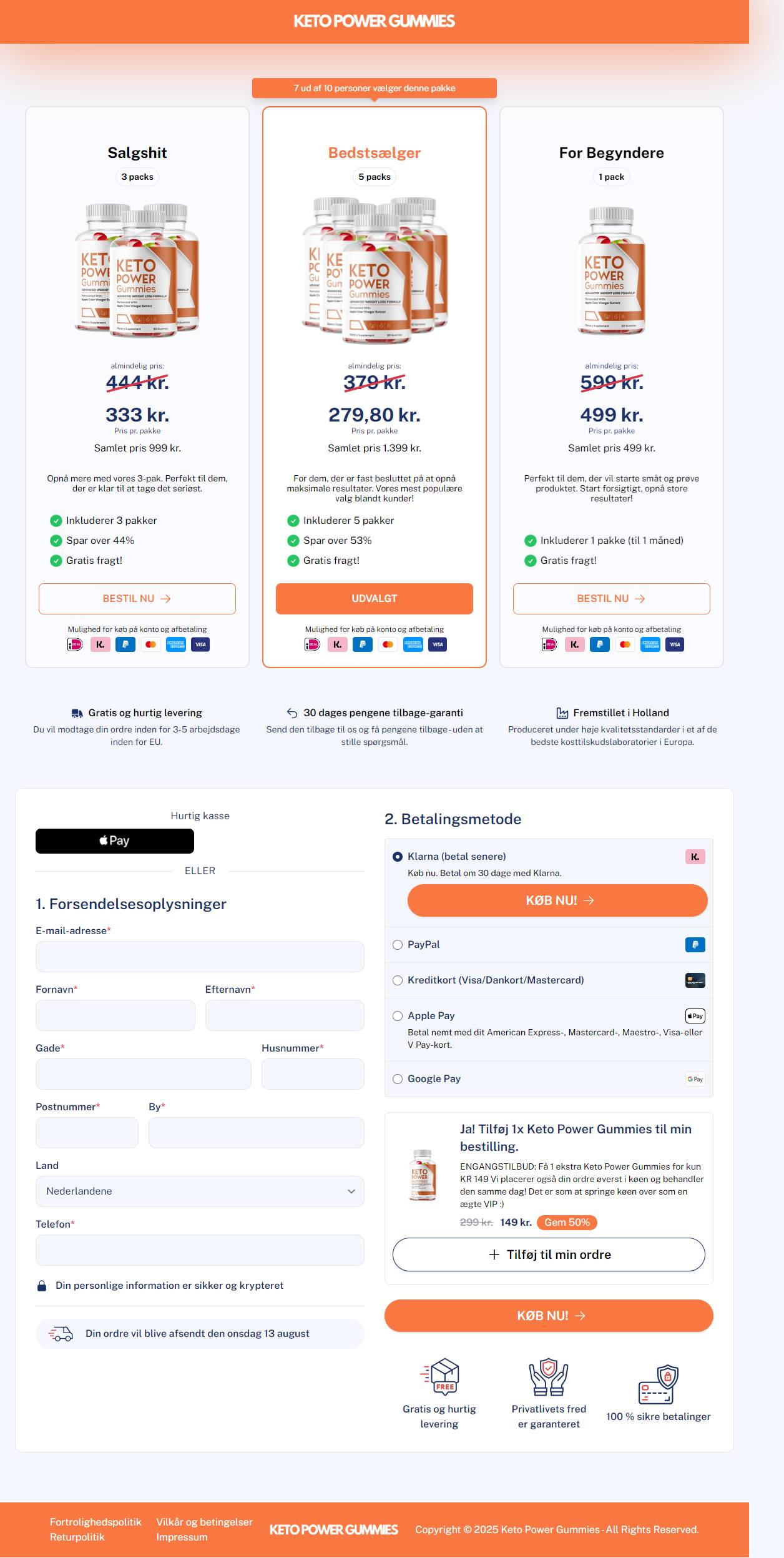Open the Land country dropdown
This screenshot has width=784, height=1558.
click(x=200, y=1191)
